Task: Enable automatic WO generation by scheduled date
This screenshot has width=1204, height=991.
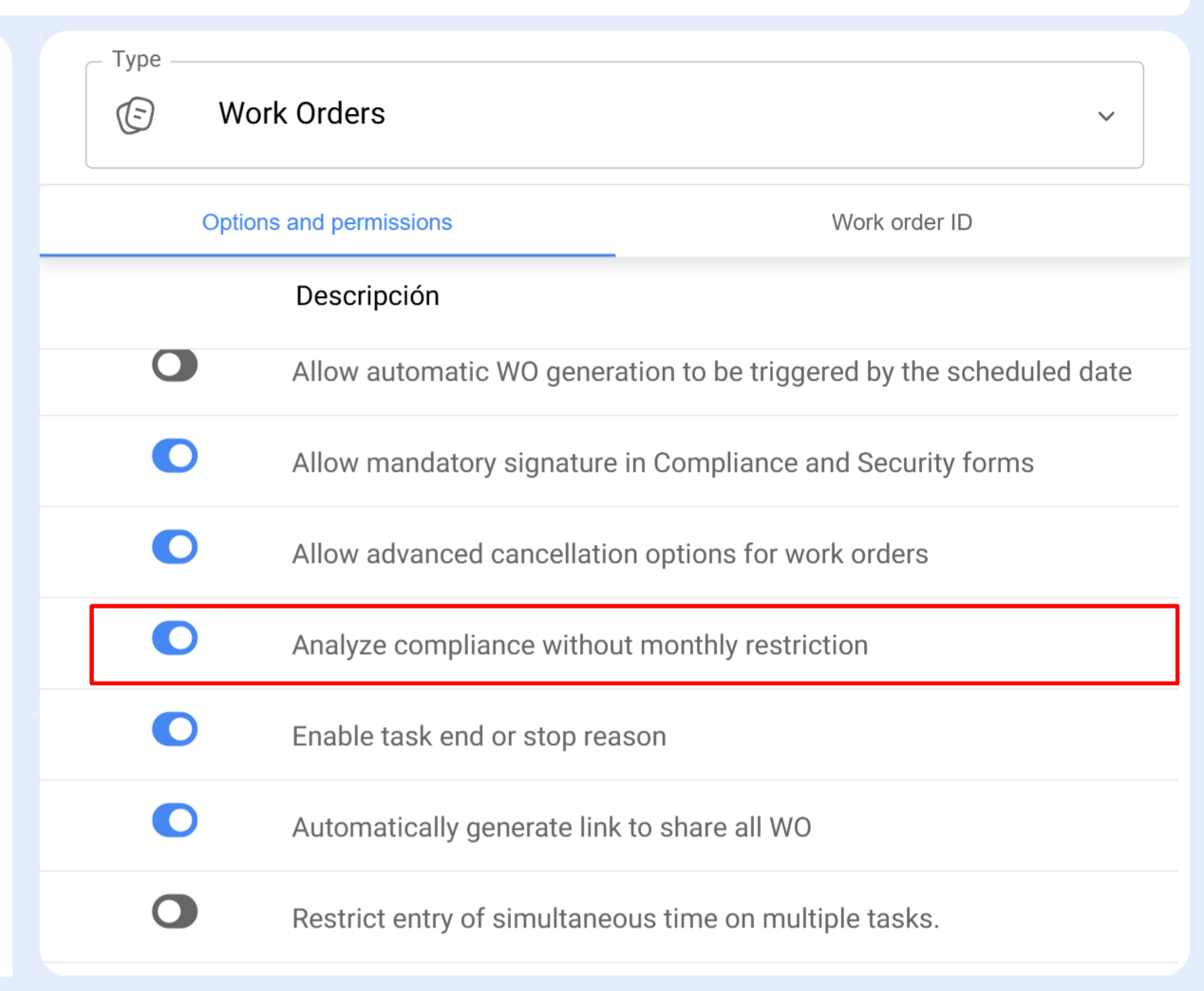Action: click(175, 365)
